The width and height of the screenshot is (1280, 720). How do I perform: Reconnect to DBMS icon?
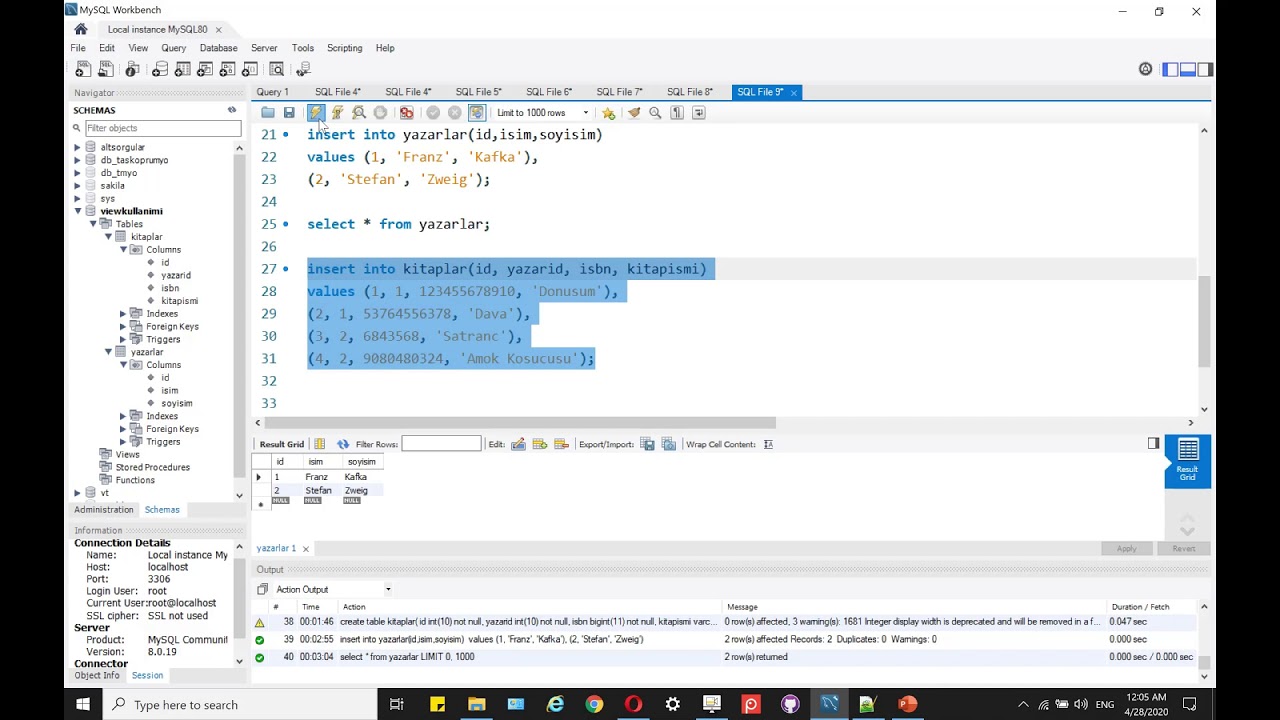coord(304,69)
